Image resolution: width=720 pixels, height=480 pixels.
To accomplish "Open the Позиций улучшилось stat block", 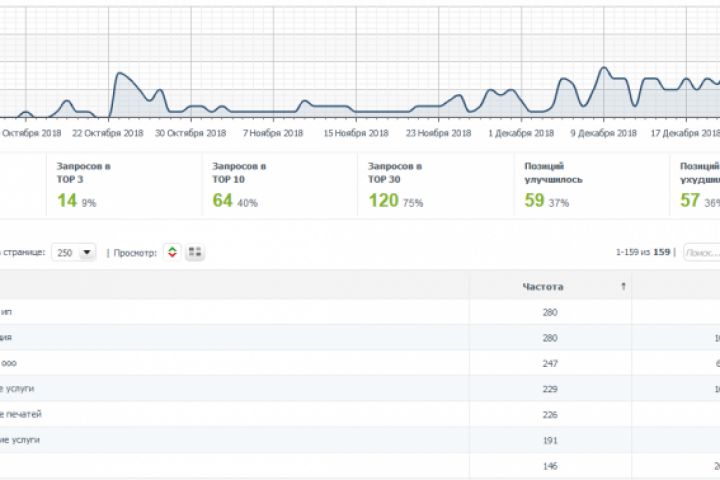I will (591, 185).
